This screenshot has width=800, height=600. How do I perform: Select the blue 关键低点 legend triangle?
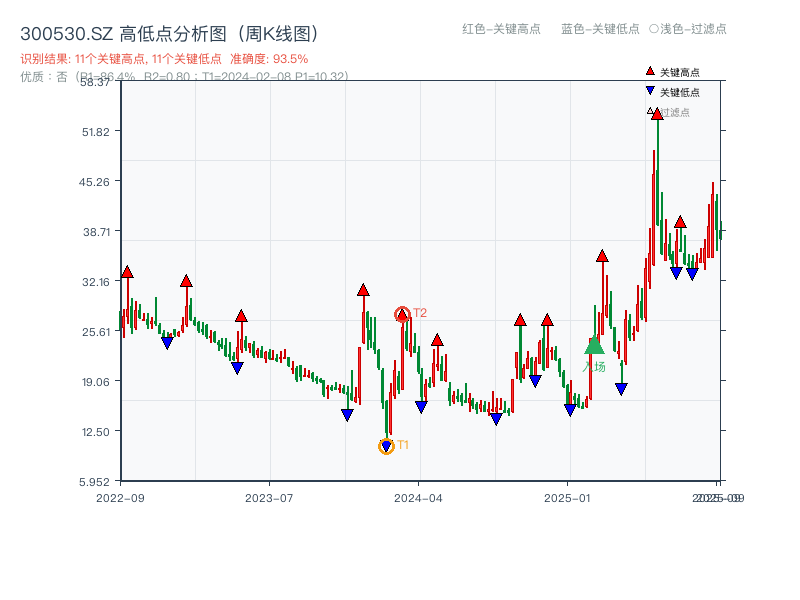click(x=650, y=91)
